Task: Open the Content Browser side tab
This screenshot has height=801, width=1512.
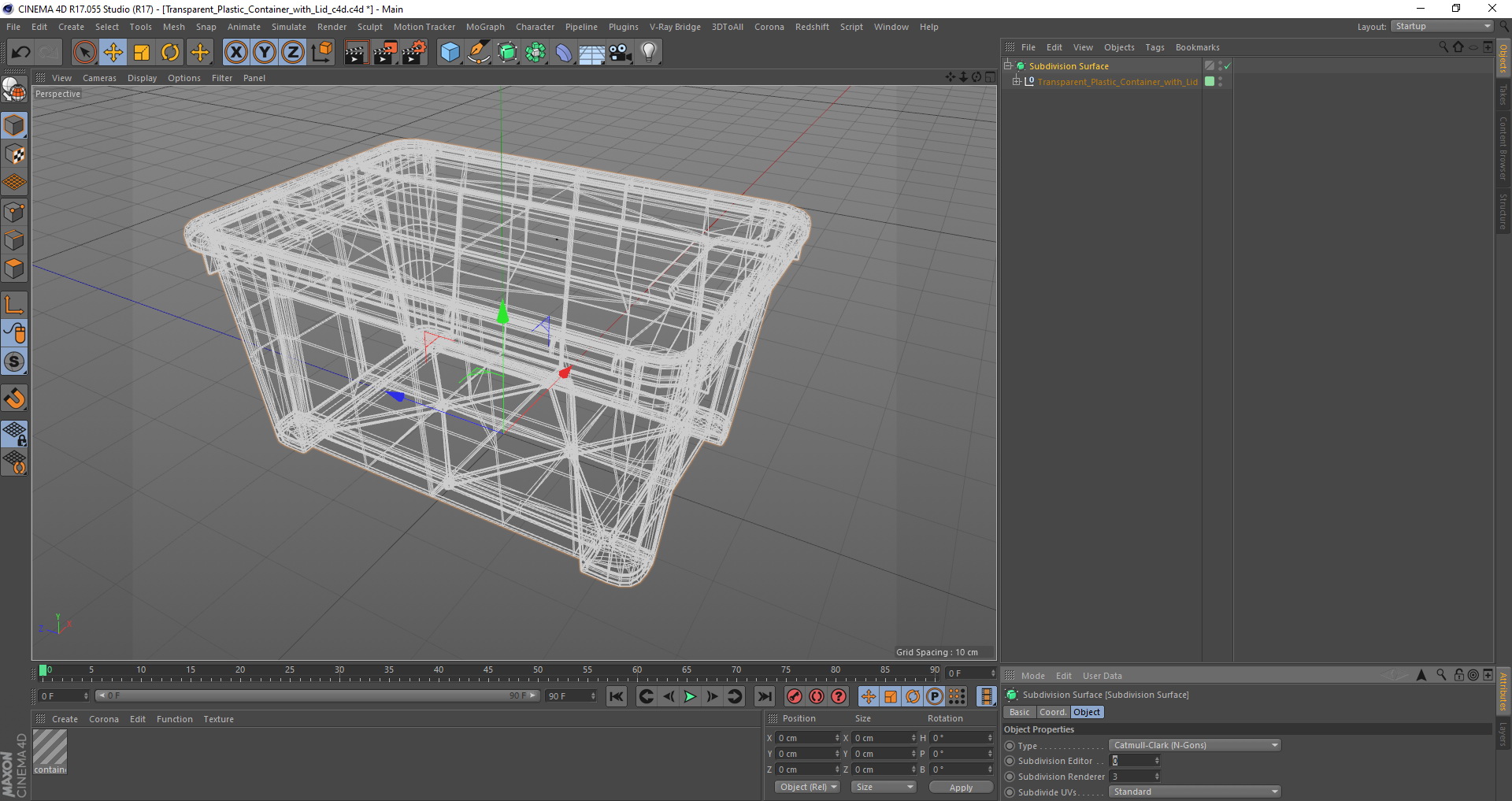Action: click(1503, 147)
